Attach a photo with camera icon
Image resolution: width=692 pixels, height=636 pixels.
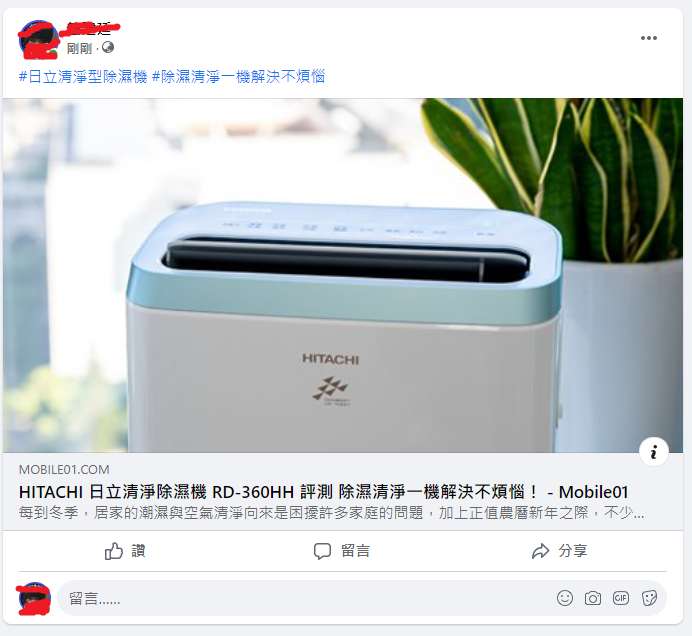click(593, 598)
